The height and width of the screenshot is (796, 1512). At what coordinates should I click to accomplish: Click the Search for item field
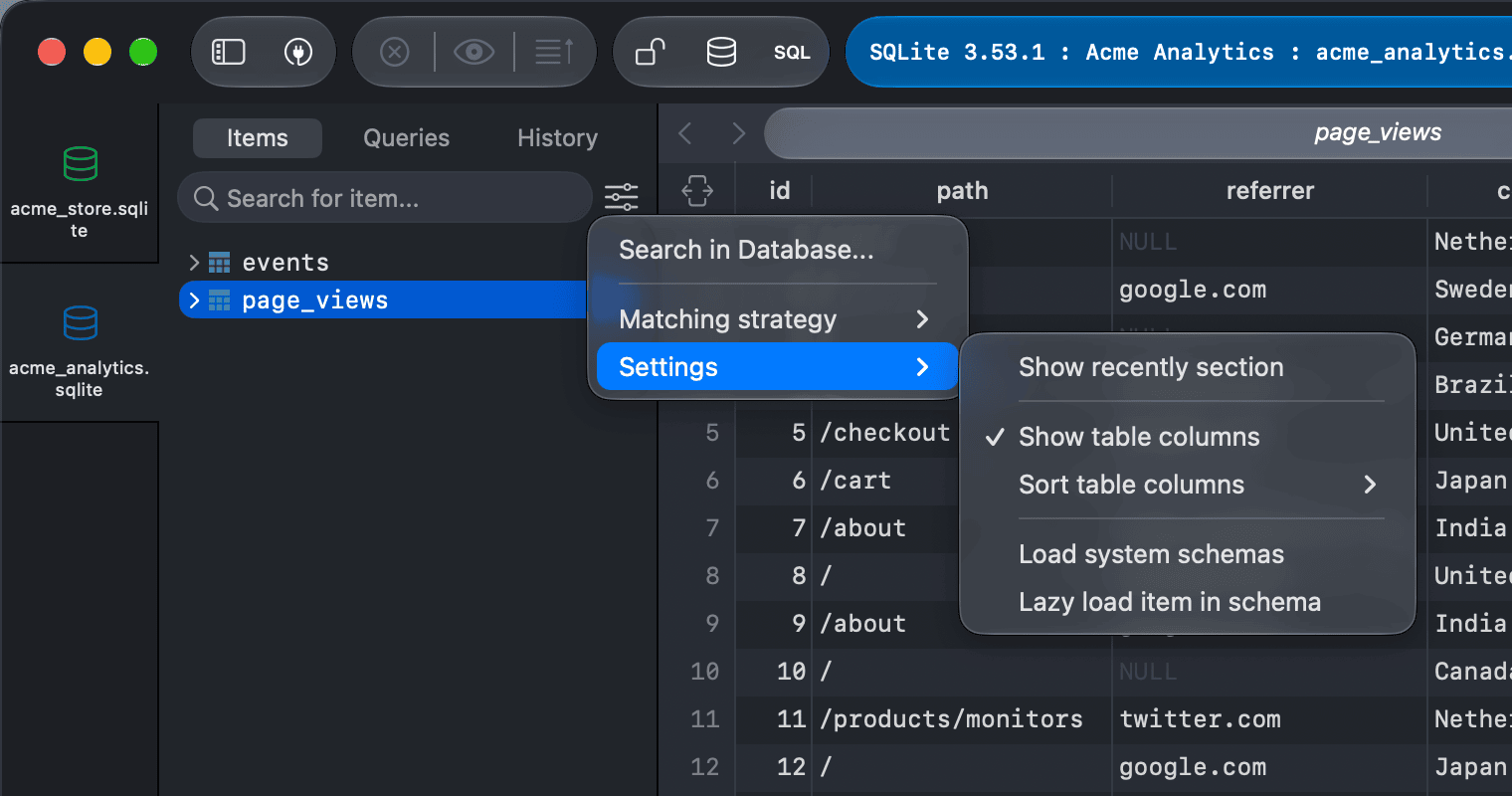385,198
